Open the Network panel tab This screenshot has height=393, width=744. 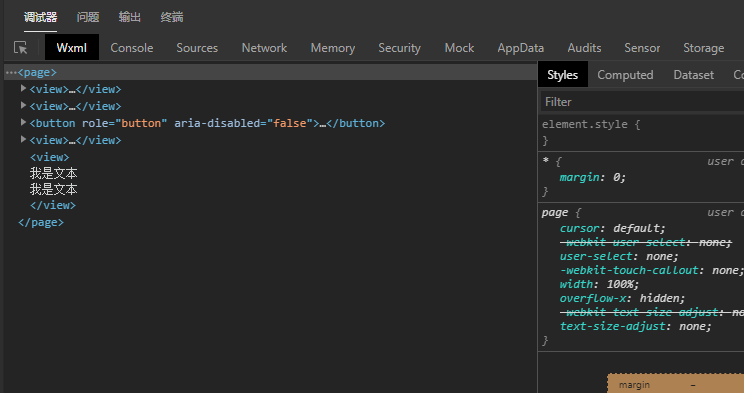(x=264, y=48)
